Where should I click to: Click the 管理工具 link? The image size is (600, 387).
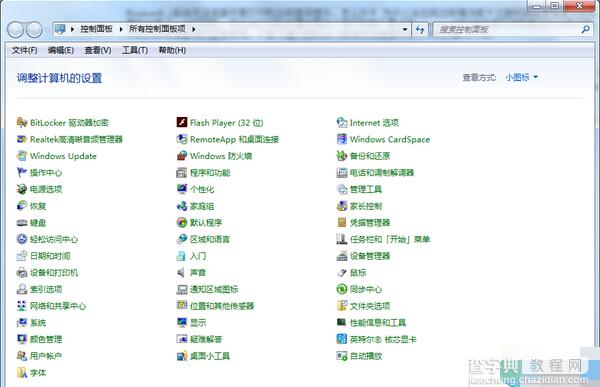pyautogui.click(x=366, y=189)
